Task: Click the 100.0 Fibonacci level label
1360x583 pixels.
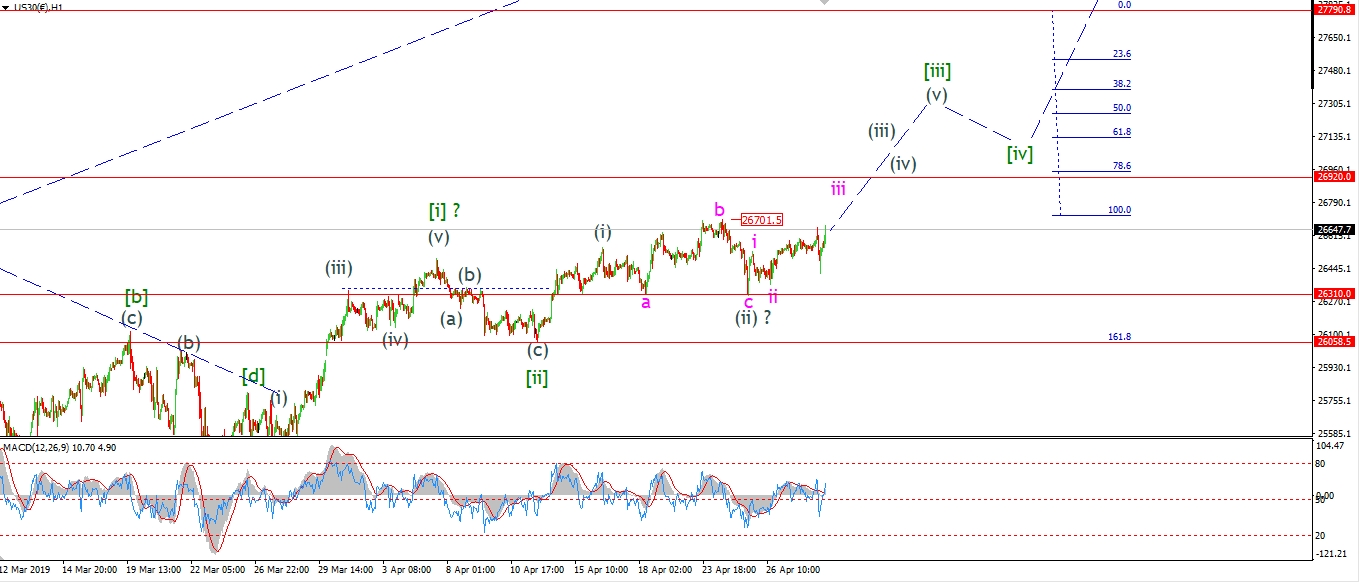Action: click(x=1121, y=210)
